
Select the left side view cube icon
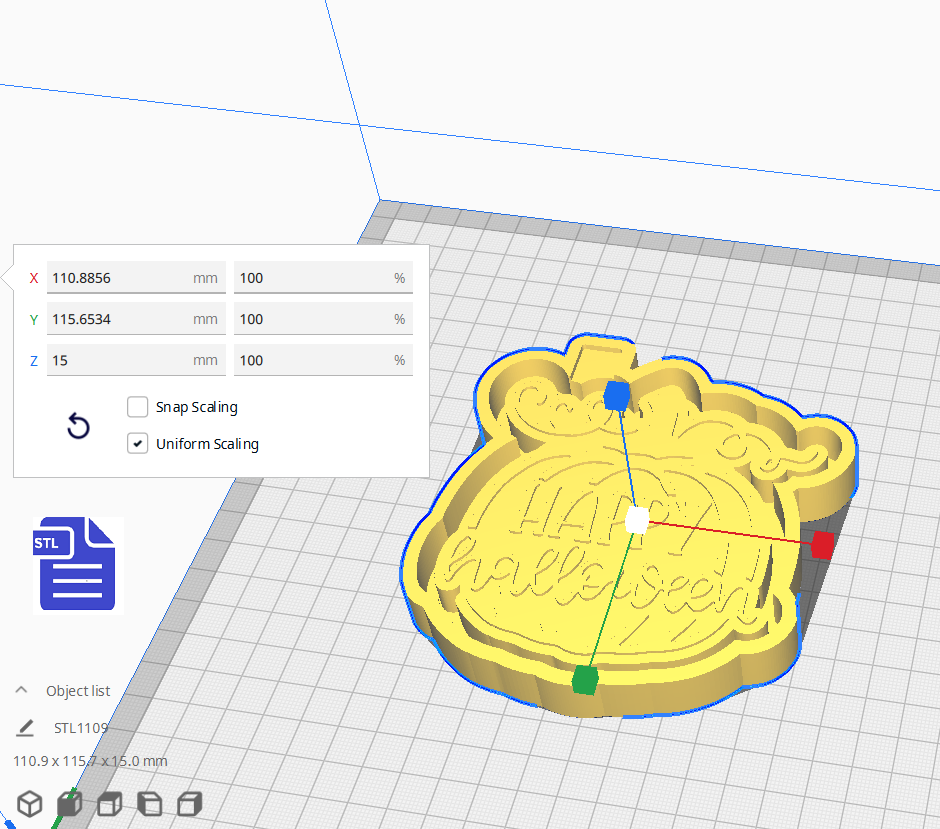pos(149,803)
